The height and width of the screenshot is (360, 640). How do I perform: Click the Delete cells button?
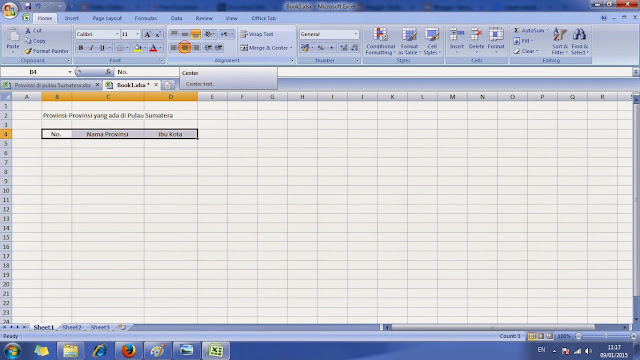pyautogui.click(x=476, y=40)
